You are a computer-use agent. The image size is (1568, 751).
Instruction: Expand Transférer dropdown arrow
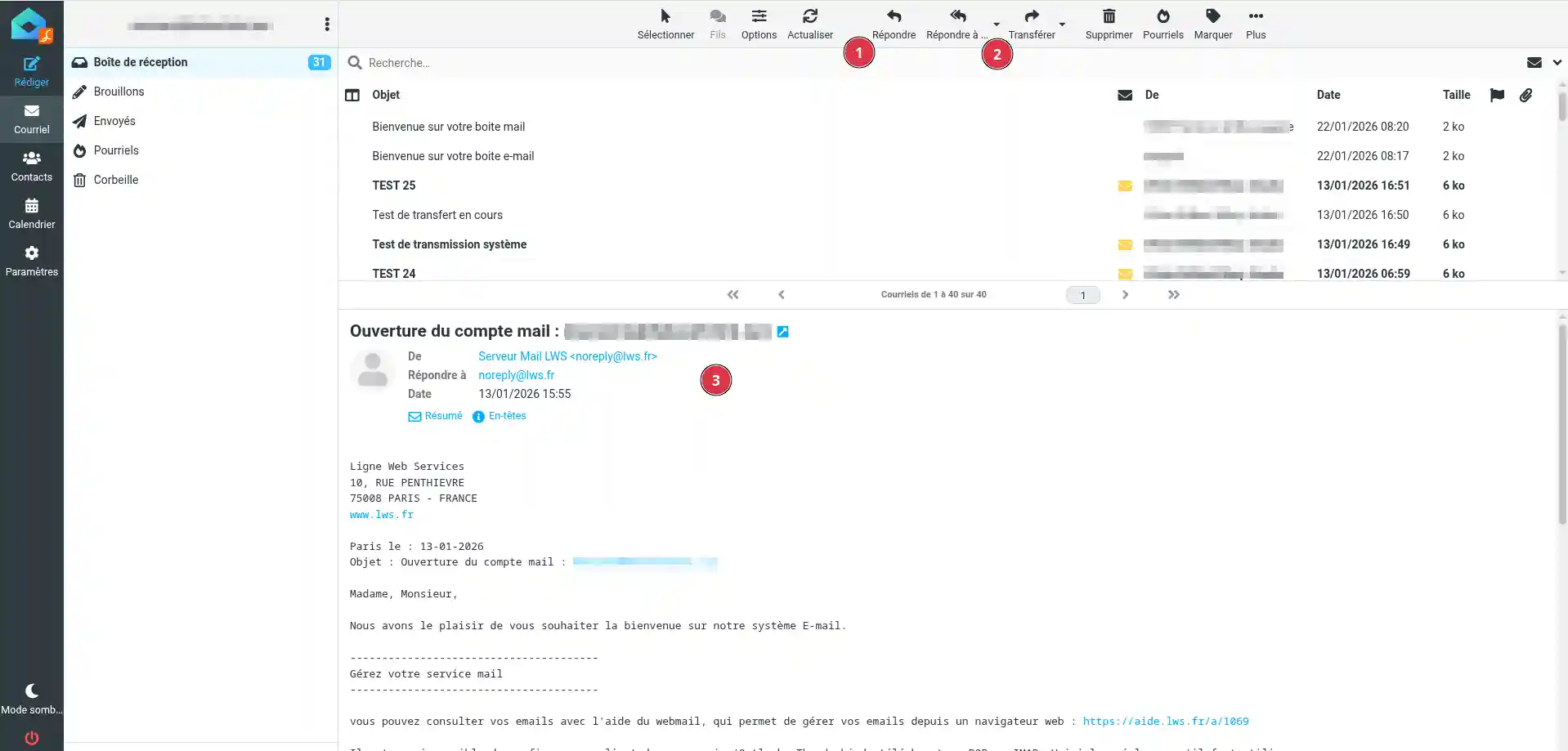coord(1062,24)
